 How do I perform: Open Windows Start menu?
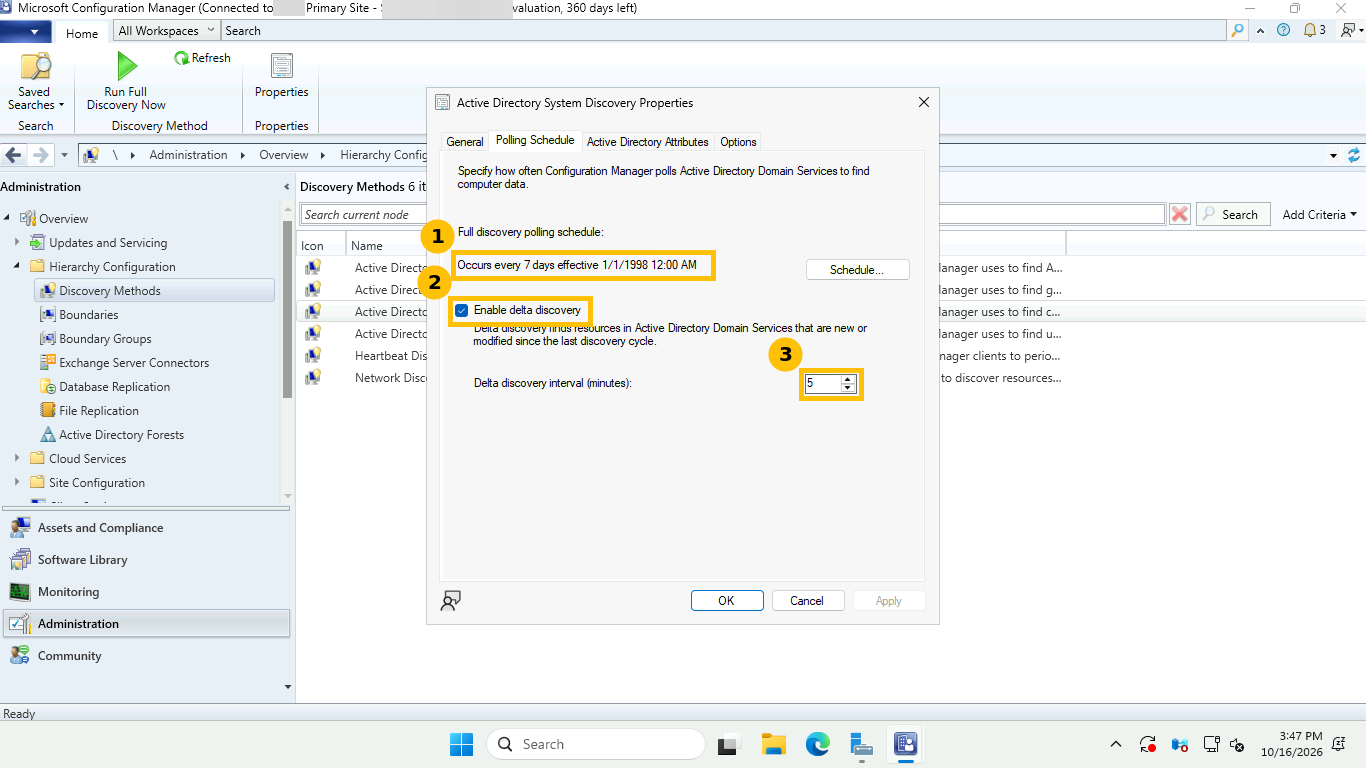pos(461,744)
